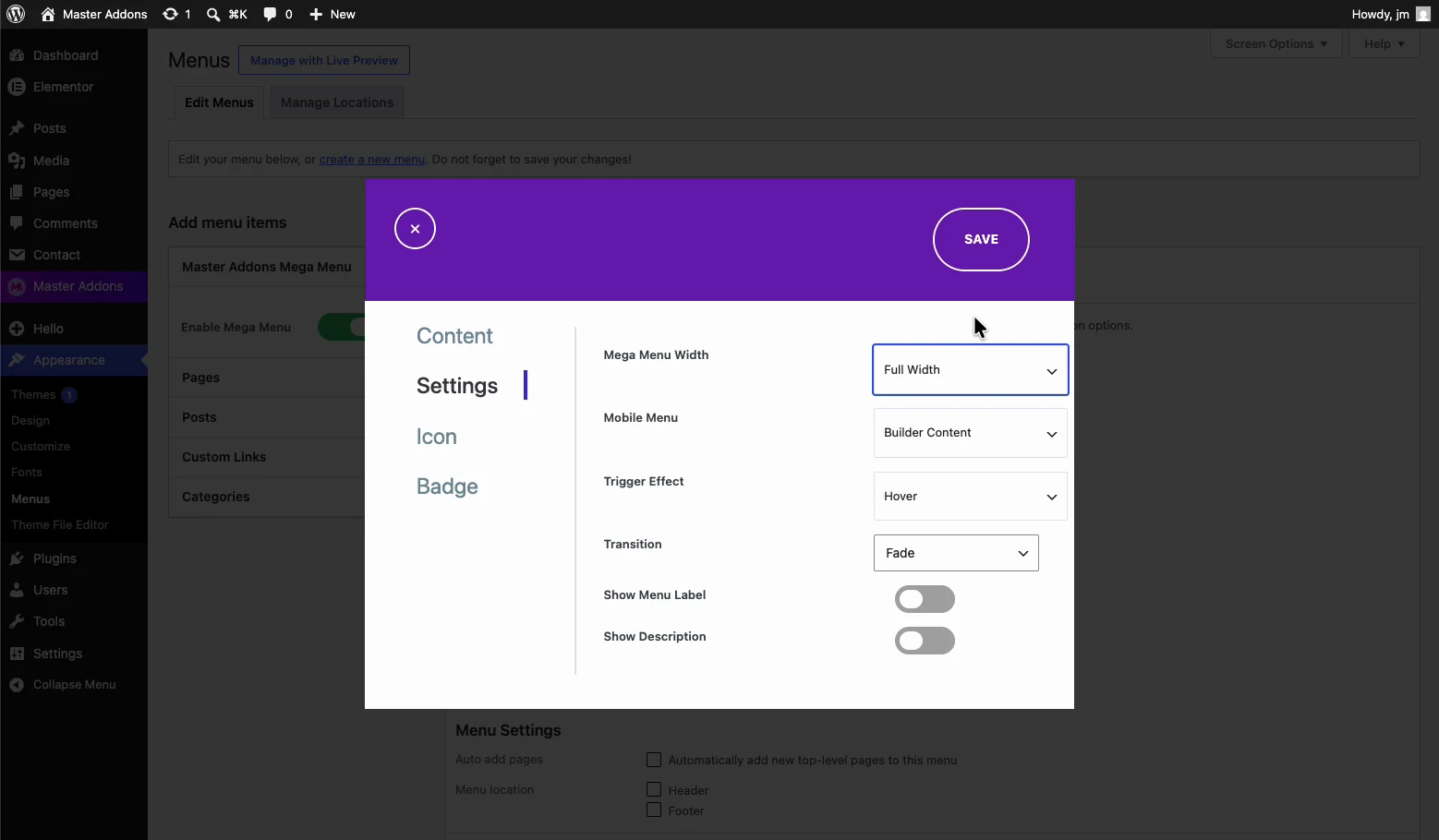This screenshot has width=1439, height=840.
Task: Check Automatically add new top-level pages
Action: pyautogui.click(x=654, y=760)
